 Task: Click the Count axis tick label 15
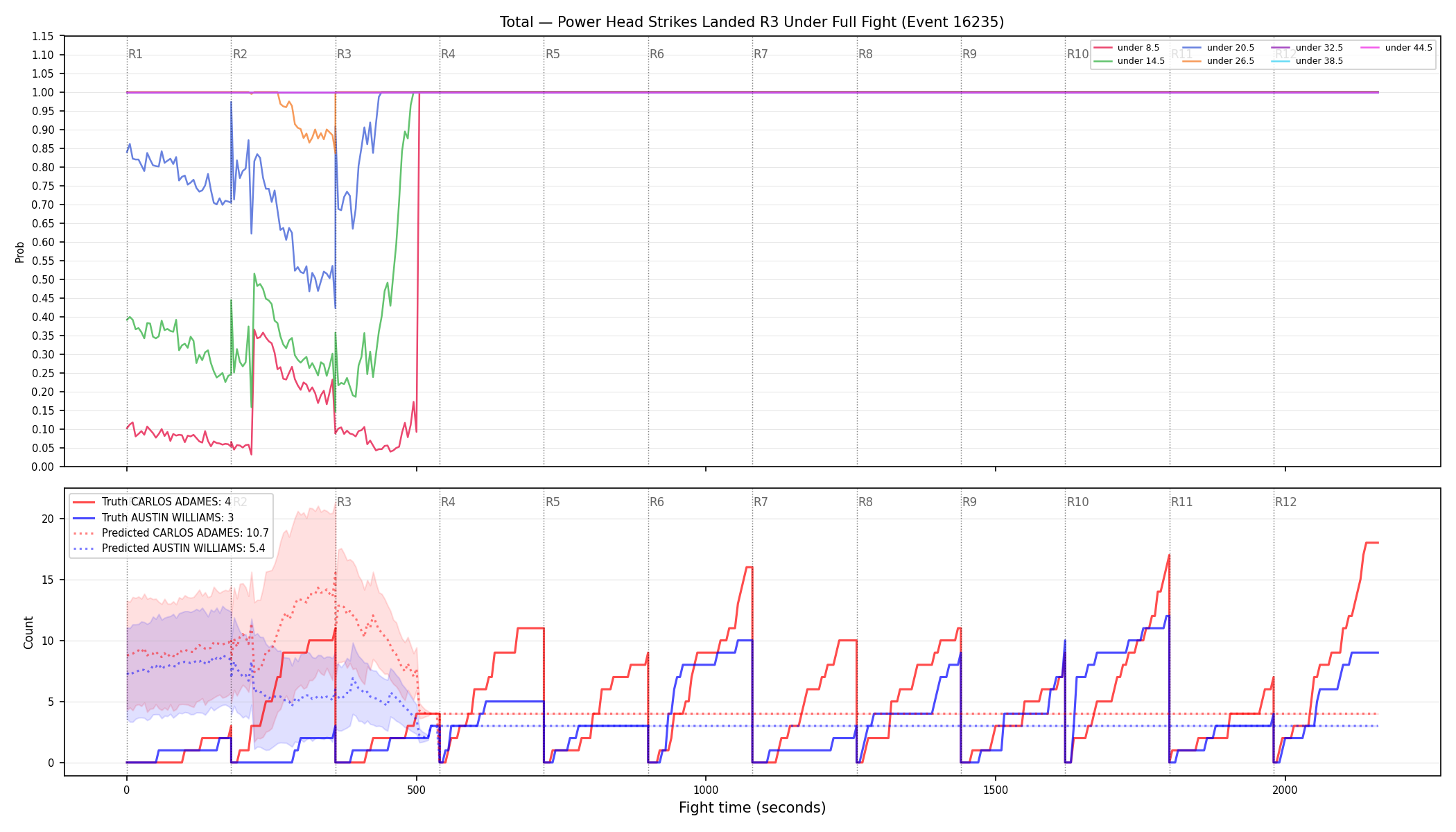click(48, 580)
